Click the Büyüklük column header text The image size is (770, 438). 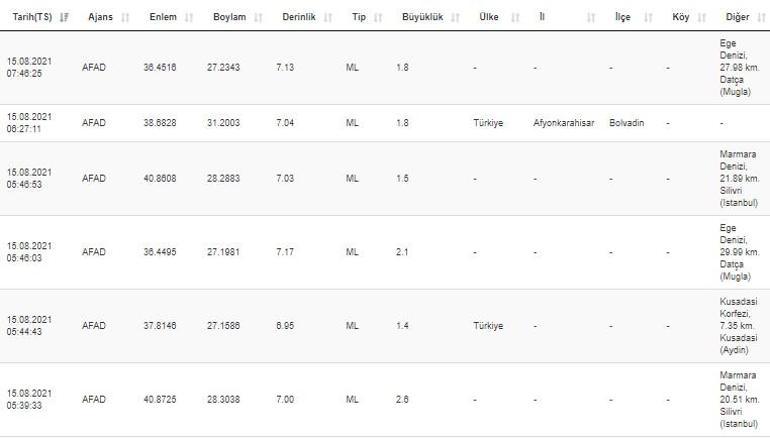pos(422,18)
